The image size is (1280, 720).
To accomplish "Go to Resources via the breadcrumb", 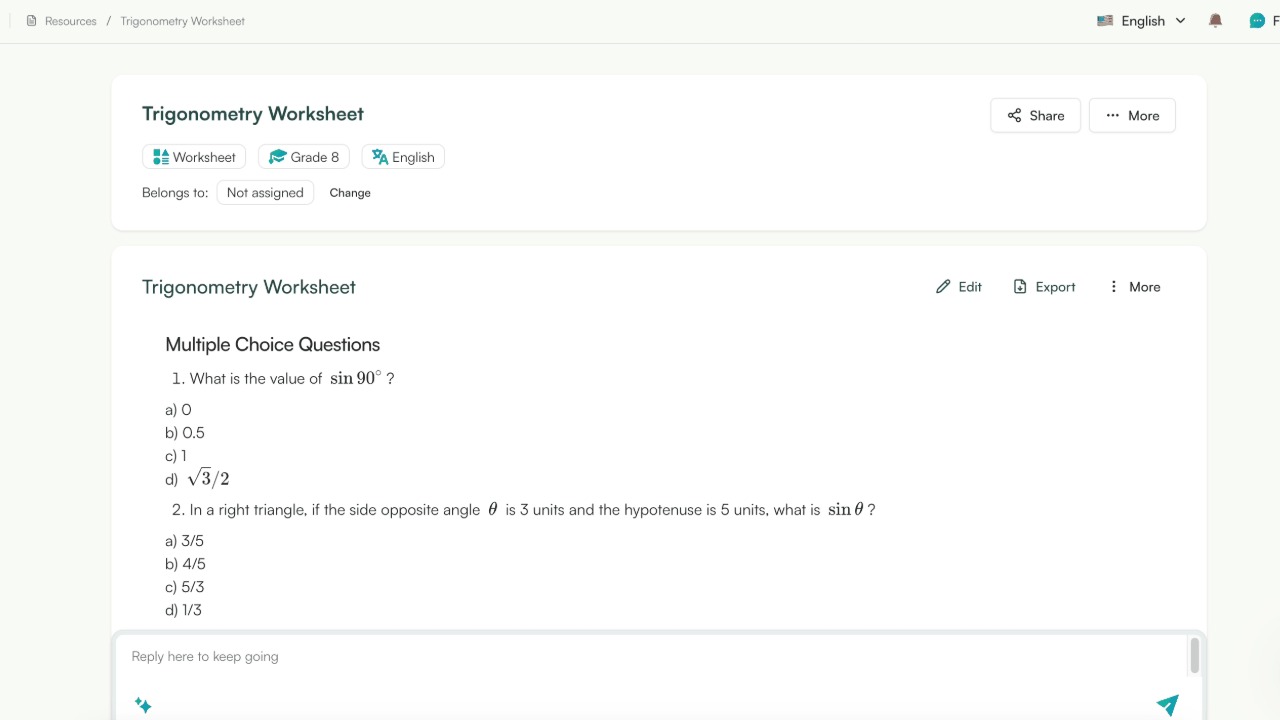I will (68, 20).
